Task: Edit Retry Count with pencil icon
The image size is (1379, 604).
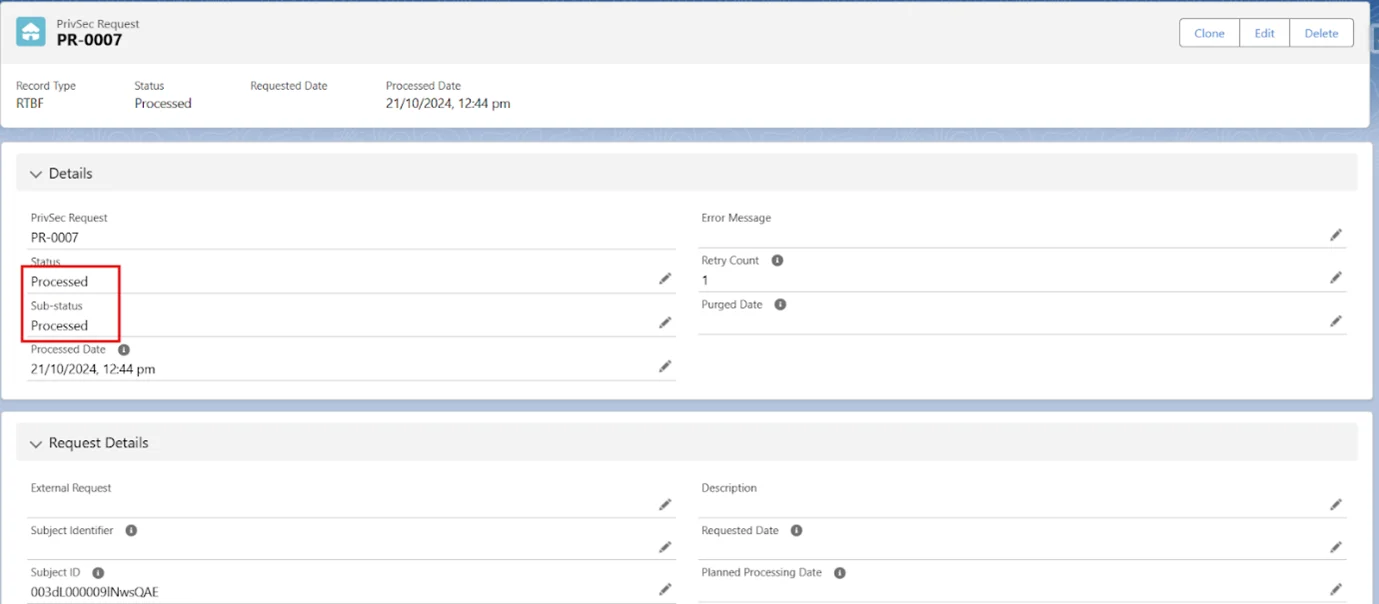Action: 1335,278
